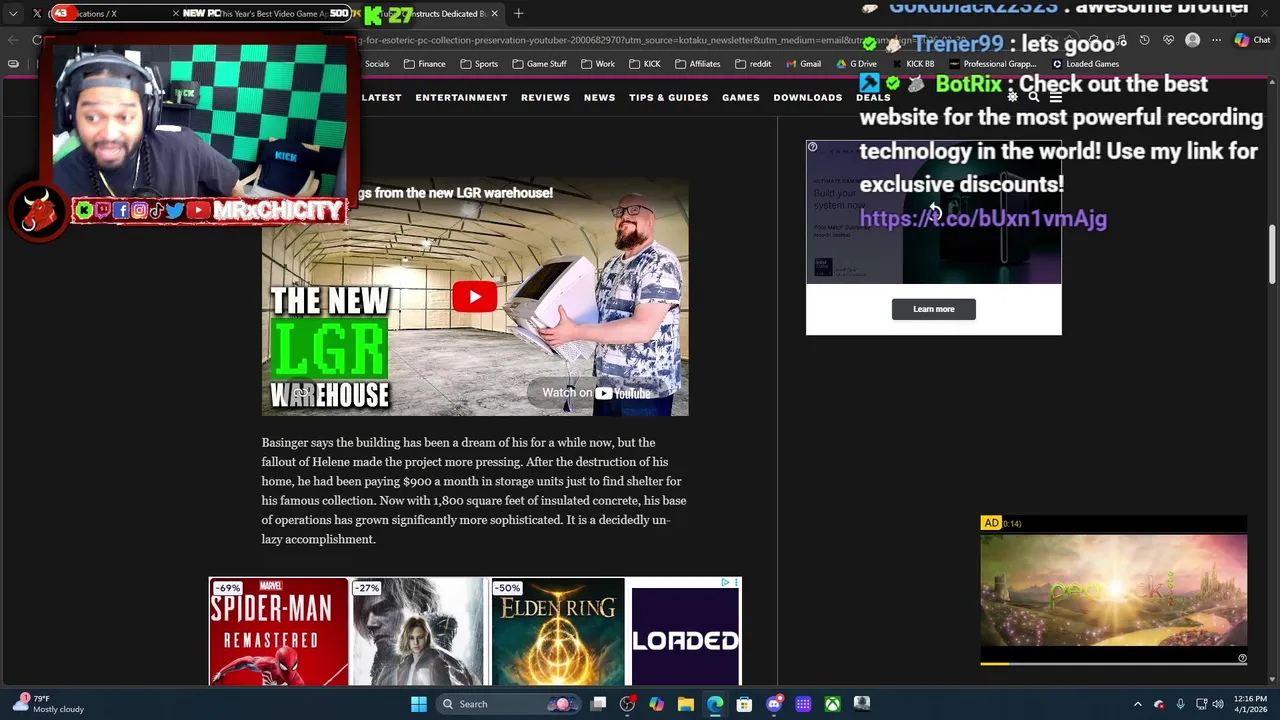This screenshot has height=720, width=1280.
Task: Open the browser profile avatar
Action: tap(1192, 40)
